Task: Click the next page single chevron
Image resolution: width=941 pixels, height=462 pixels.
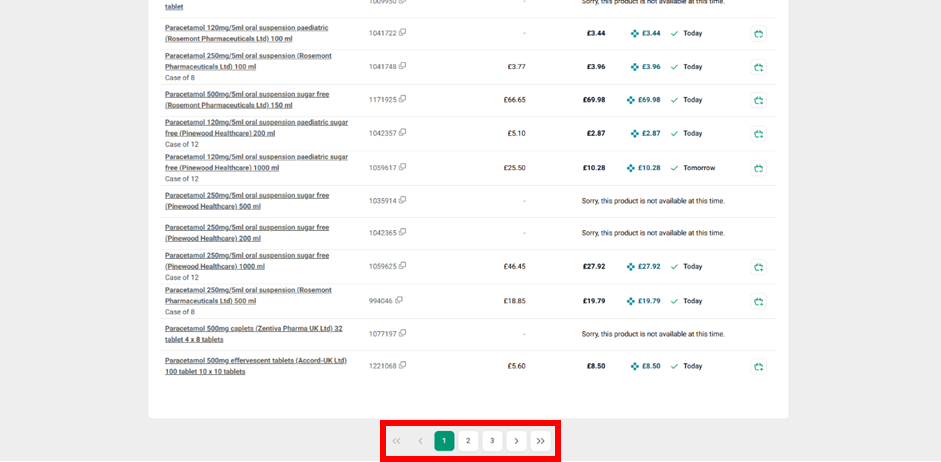Action: pyautogui.click(x=516, y=441)
